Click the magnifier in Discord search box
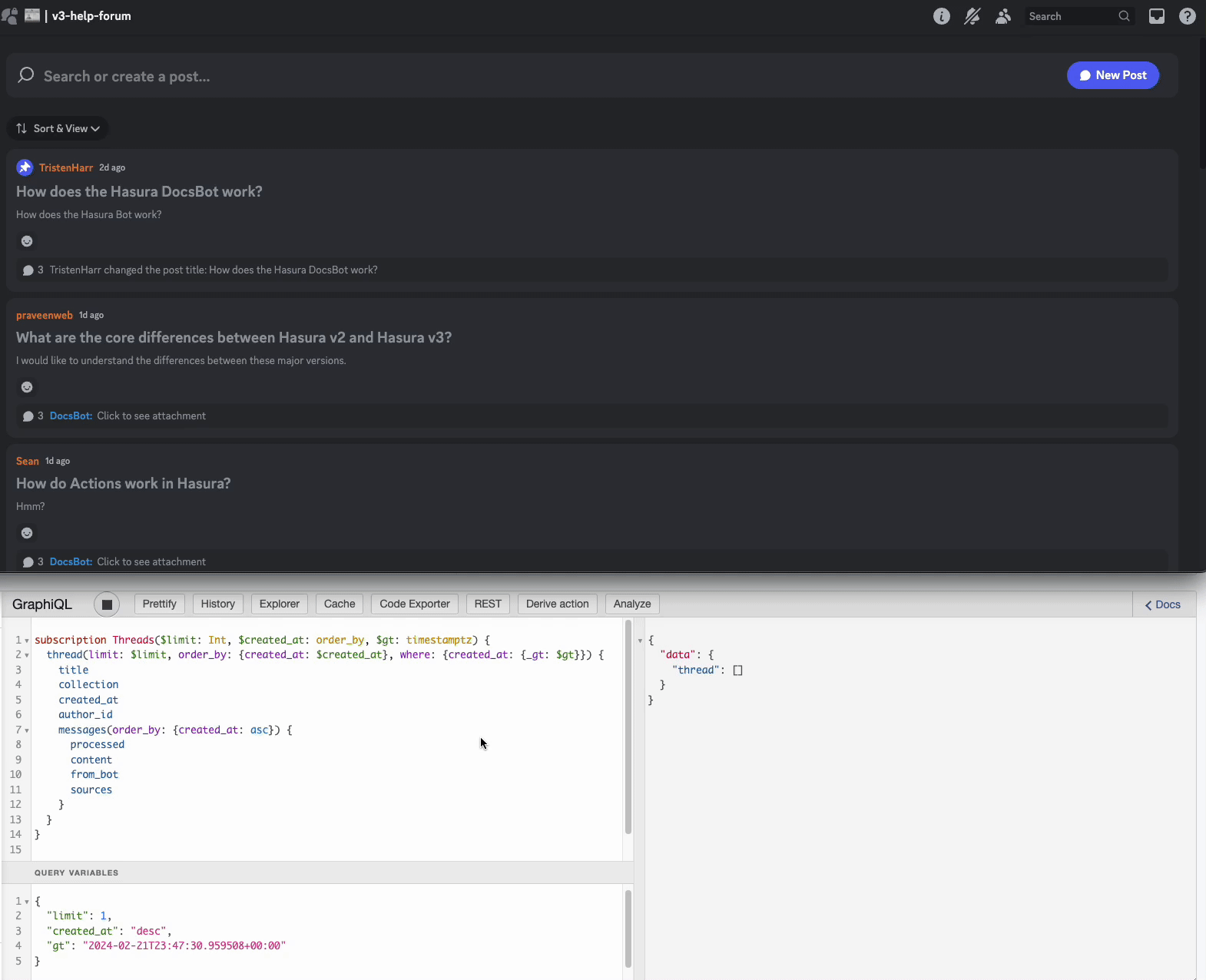 coord(1124,16)
